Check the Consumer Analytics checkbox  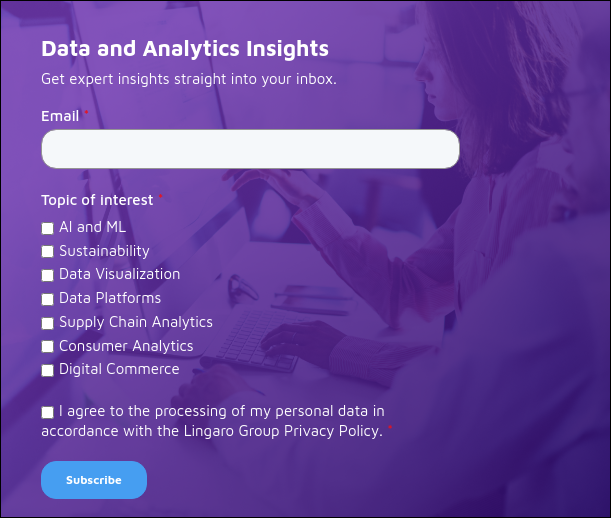coord(48,347)
